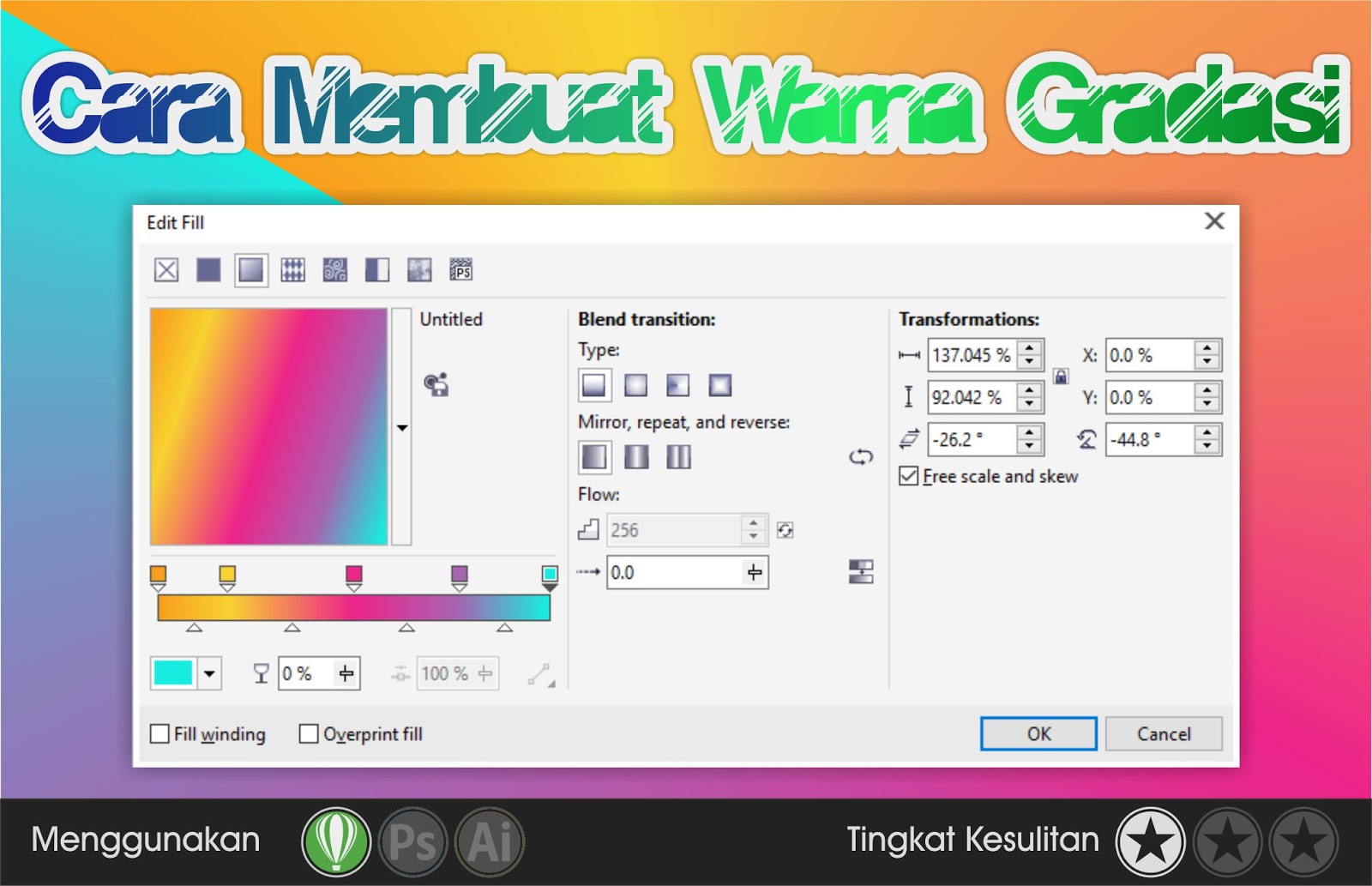The image size is (1372, 886).
Task: Select the Fountain fill icon
Action: (x=250, y=270)
